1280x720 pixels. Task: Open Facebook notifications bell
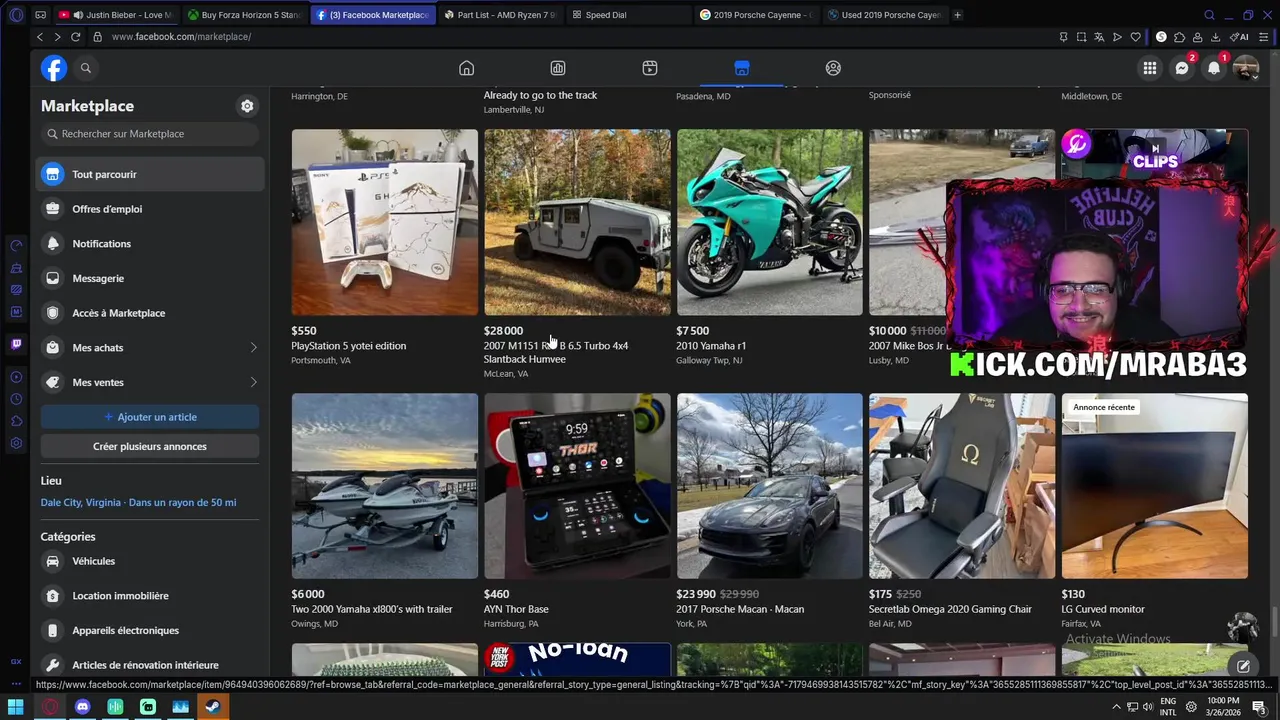(1214, 68)
